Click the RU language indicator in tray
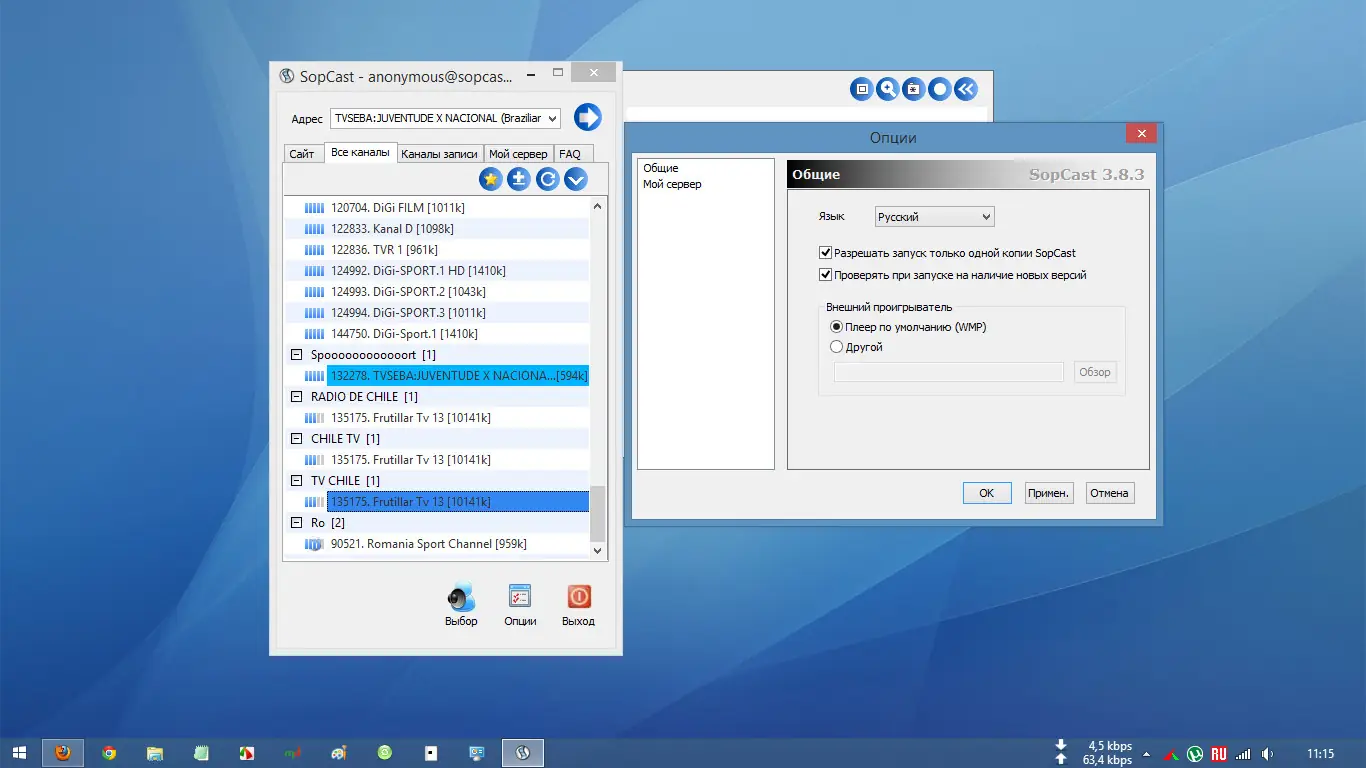The width and height of the screenshot is (1366, 768). [x=1219, y=754]
